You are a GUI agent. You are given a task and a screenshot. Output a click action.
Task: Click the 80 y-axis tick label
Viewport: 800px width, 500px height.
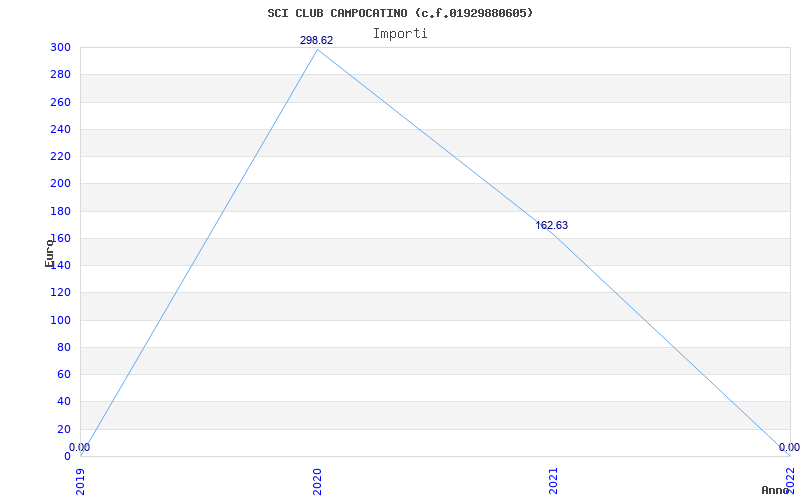click(64, 347)
